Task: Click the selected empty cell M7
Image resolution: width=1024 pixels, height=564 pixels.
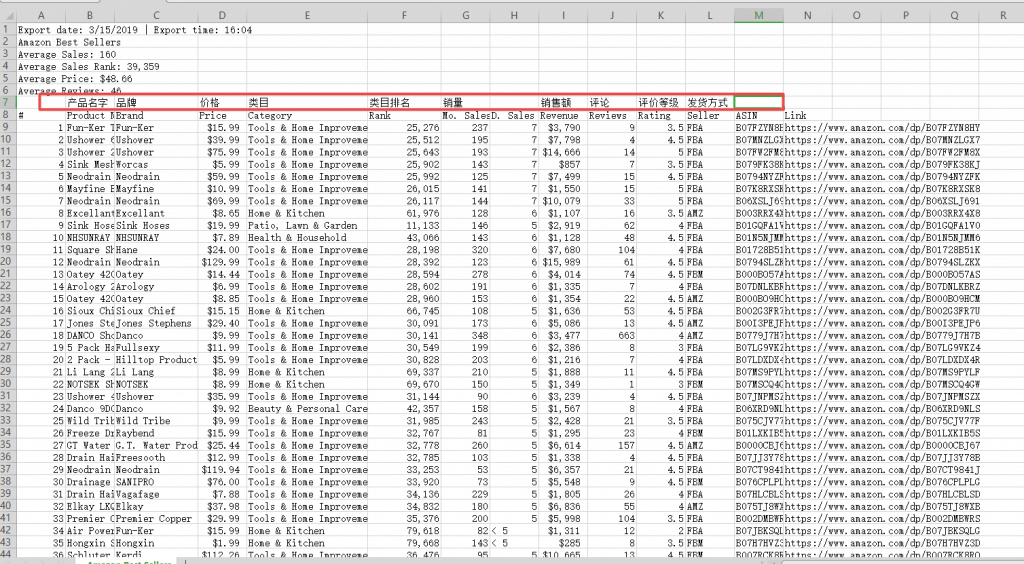Action: point(758,102)
